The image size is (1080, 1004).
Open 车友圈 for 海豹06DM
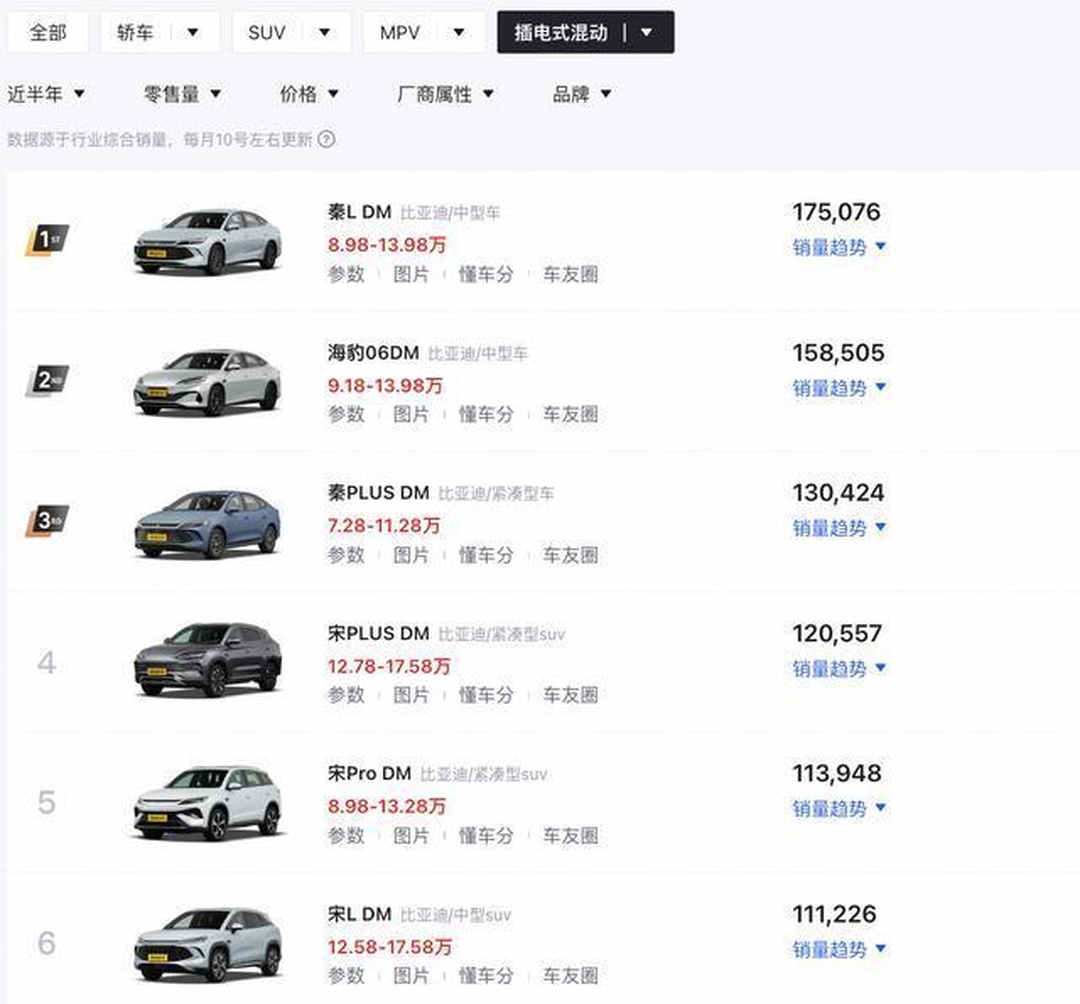pos(570,415)
